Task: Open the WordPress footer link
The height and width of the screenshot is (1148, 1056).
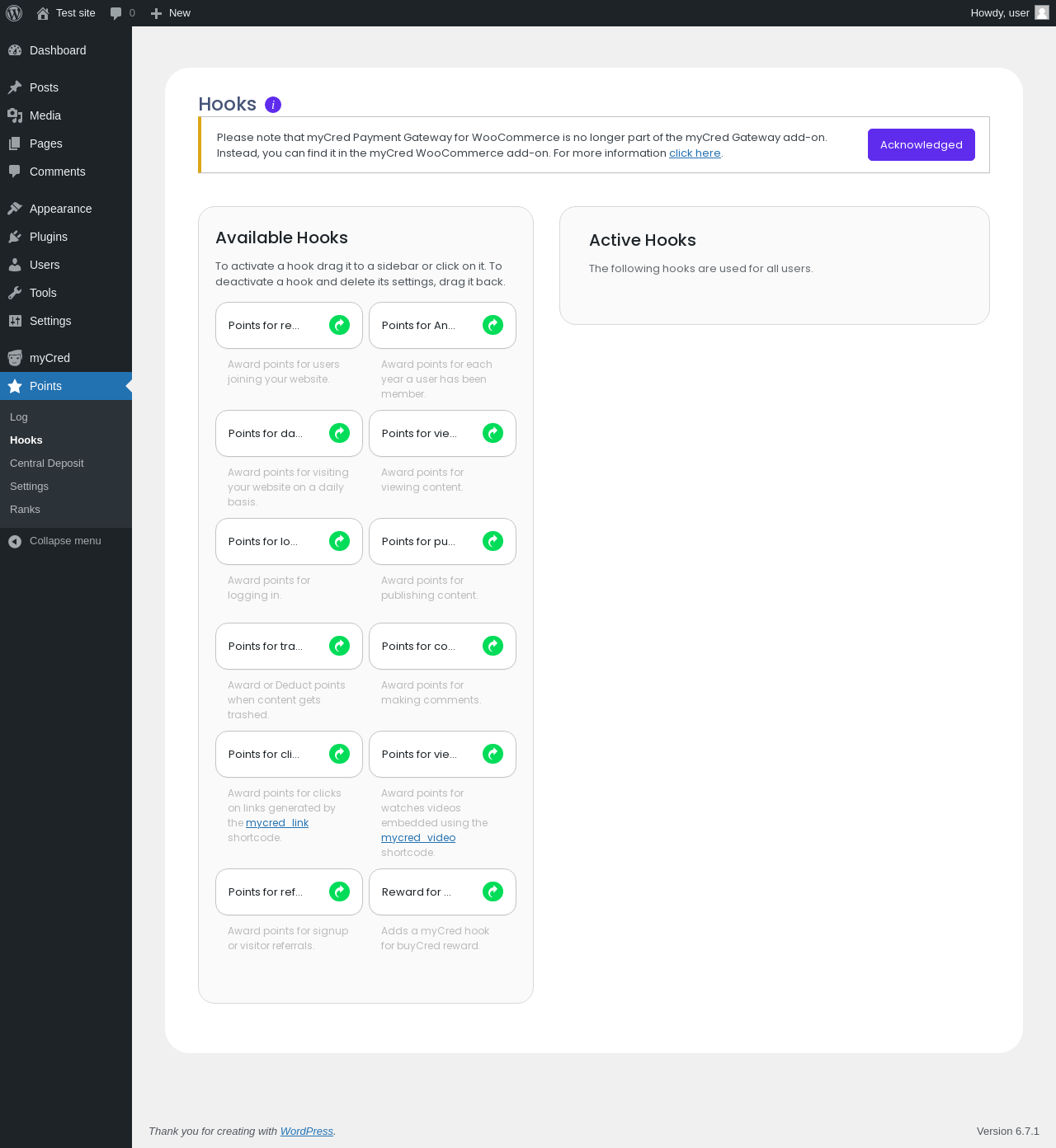Action: 307,1132
